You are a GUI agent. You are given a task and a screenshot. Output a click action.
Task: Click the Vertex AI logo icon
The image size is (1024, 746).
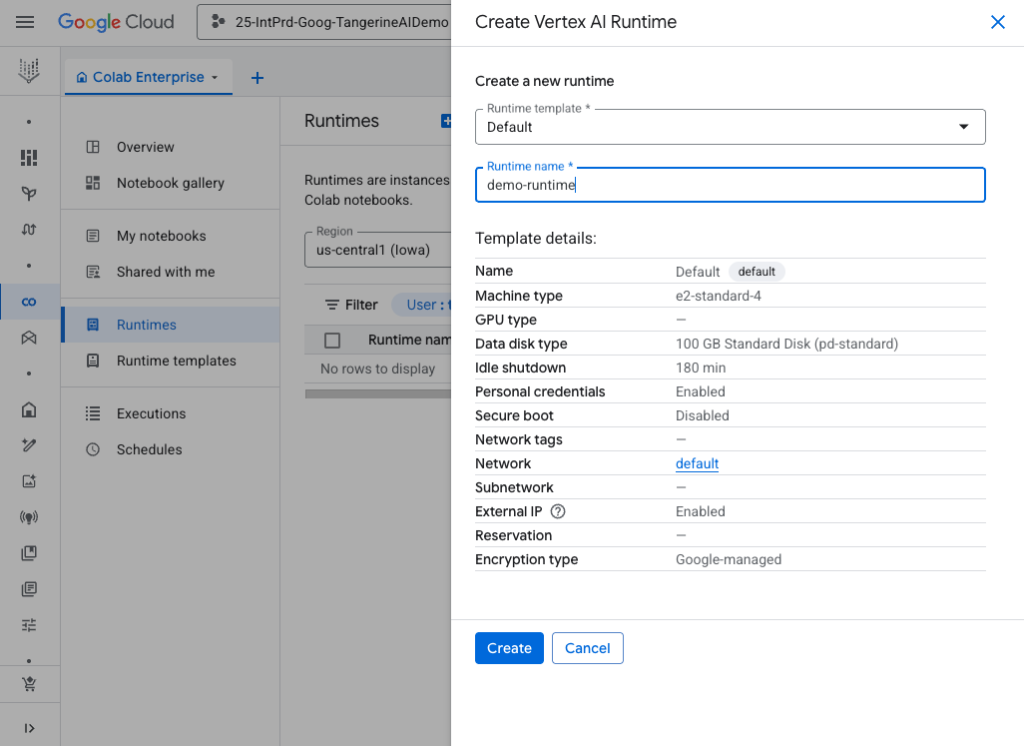pos(29,71)
